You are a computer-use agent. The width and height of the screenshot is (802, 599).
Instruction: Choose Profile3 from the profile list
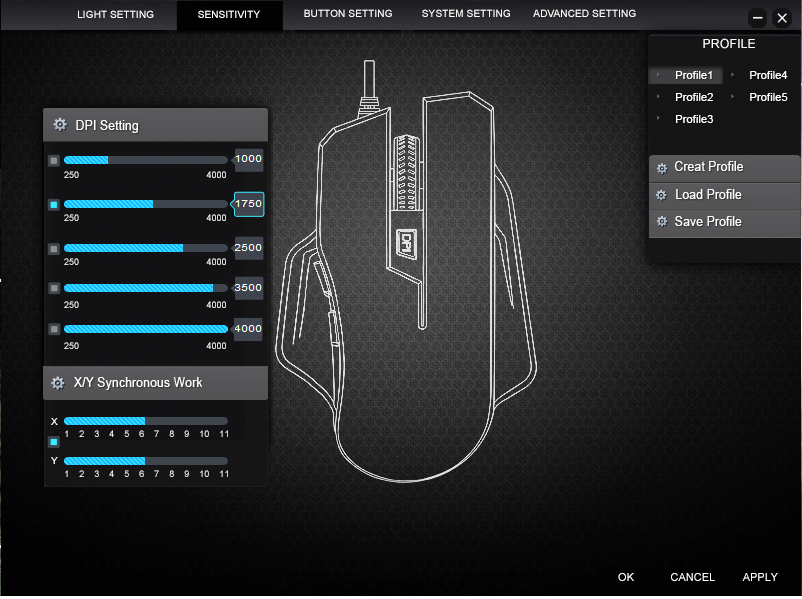coord(693,119)
